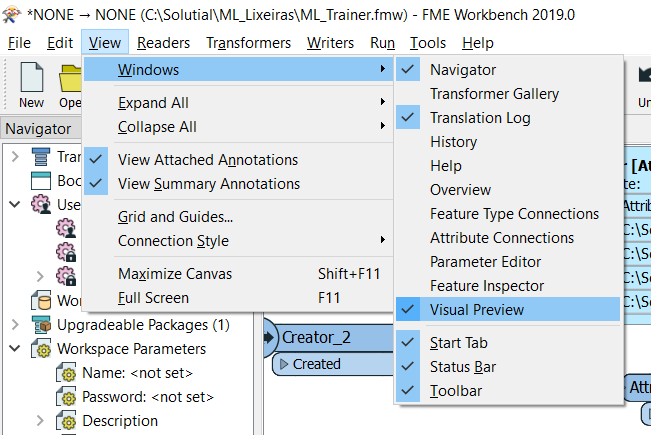Open the Tools menu
The width and height of the screenshot is (651, 435).
428,43
